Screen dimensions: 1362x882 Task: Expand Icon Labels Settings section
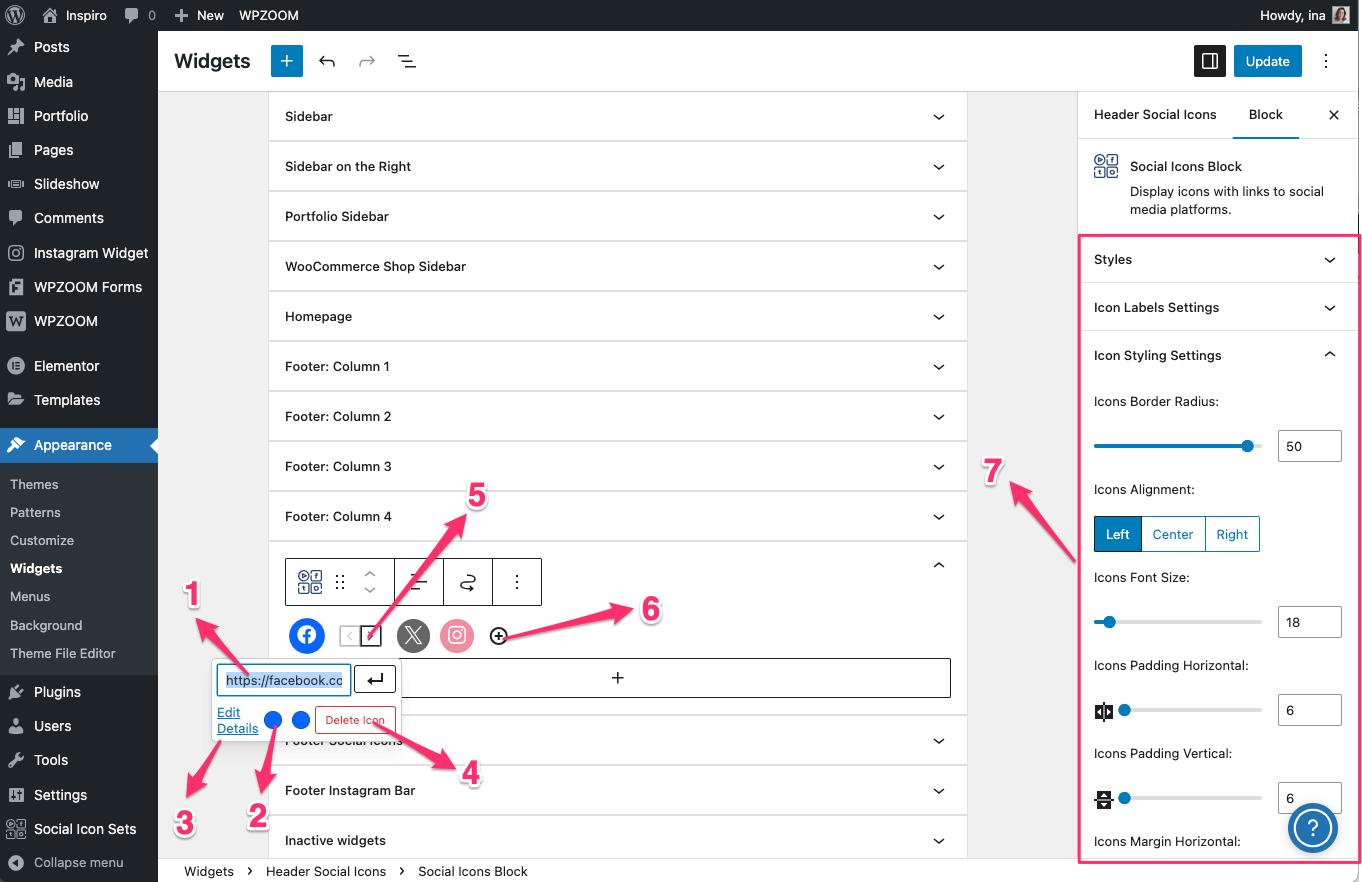tap(1215, 307)
